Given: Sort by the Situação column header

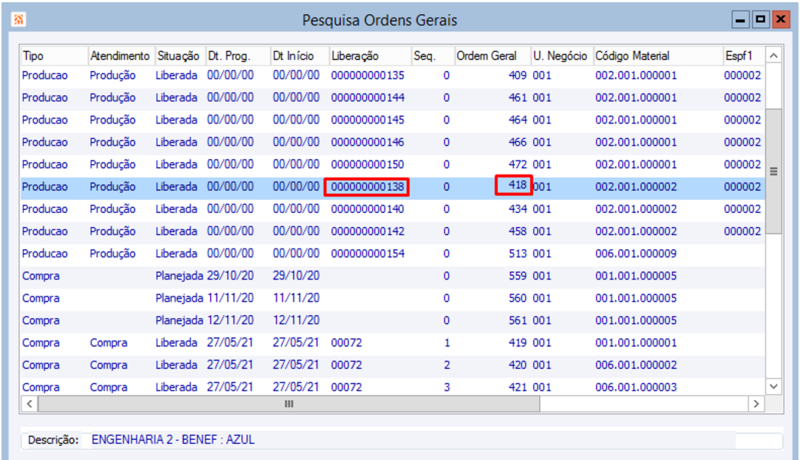Looking at the screenshot, I should [180, 56].
